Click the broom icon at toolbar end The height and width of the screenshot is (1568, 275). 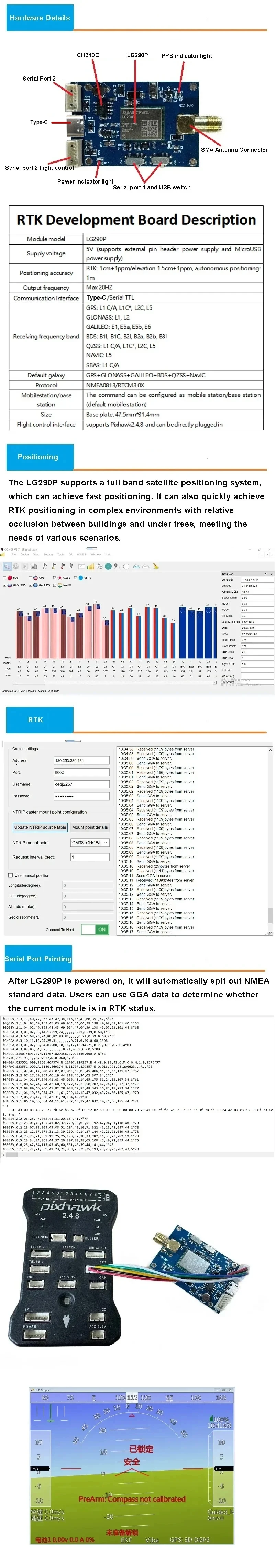pos(156,566)
